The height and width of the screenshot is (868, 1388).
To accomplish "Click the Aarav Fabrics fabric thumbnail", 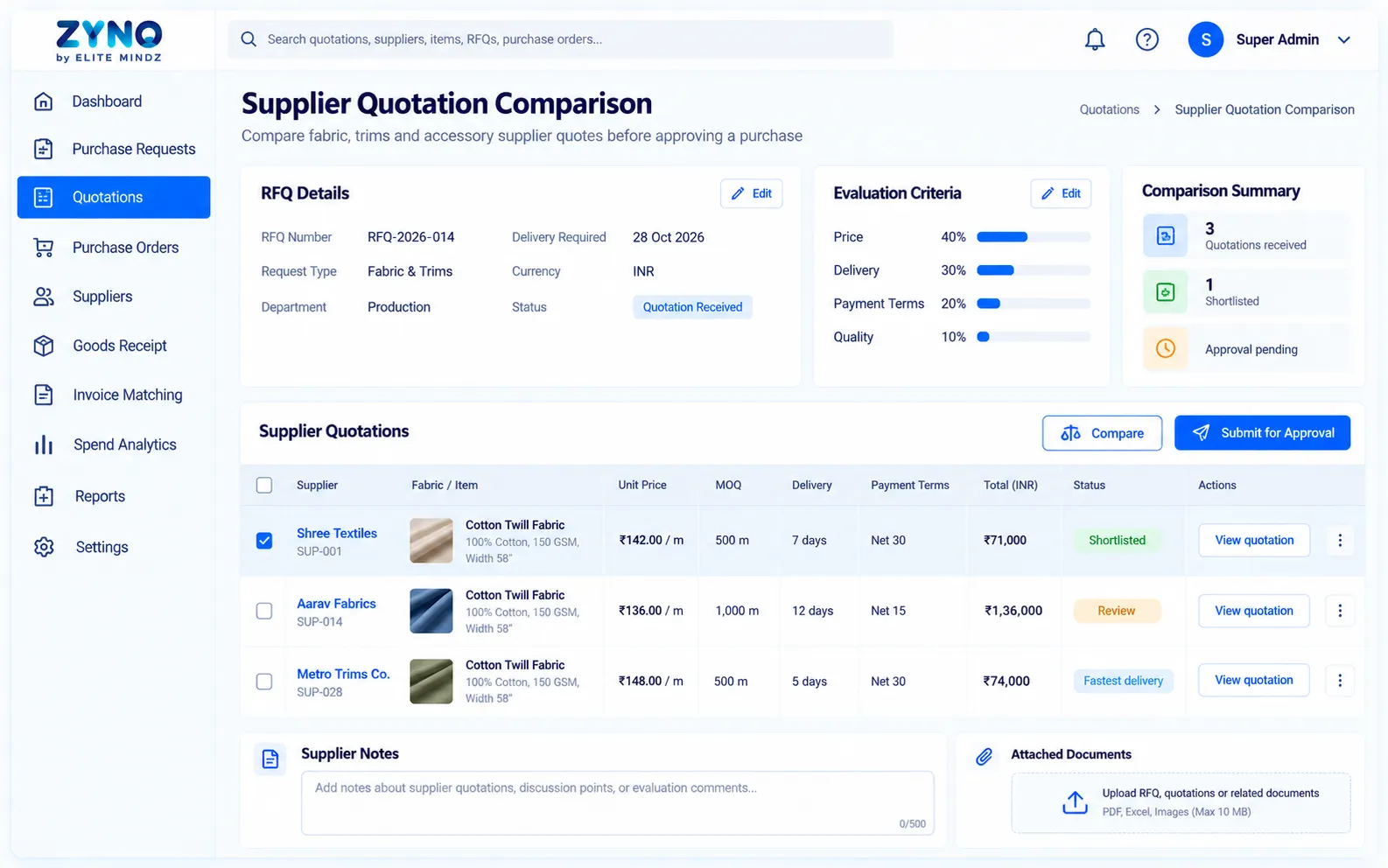I will coord(431,611).
